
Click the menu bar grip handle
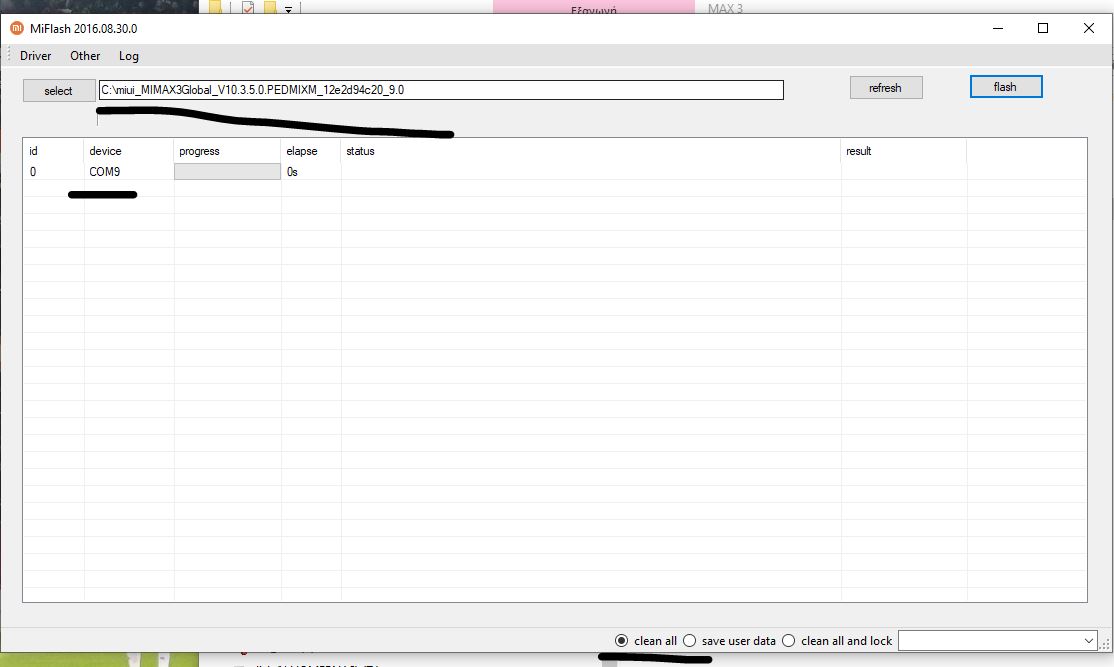click(9, 55)
